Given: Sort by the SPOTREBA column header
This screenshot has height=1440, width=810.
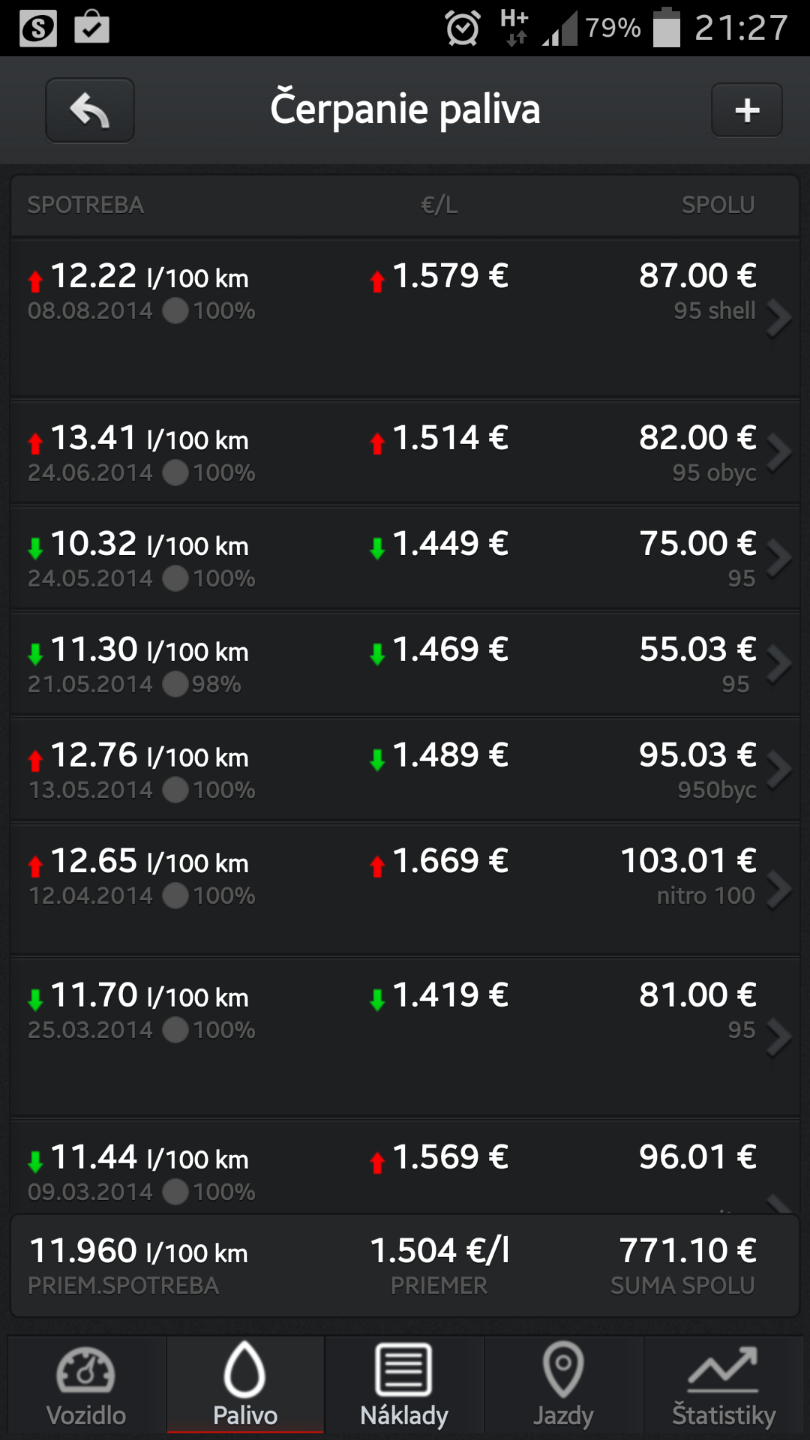Looking at the screenshot, I should point(86,205).
